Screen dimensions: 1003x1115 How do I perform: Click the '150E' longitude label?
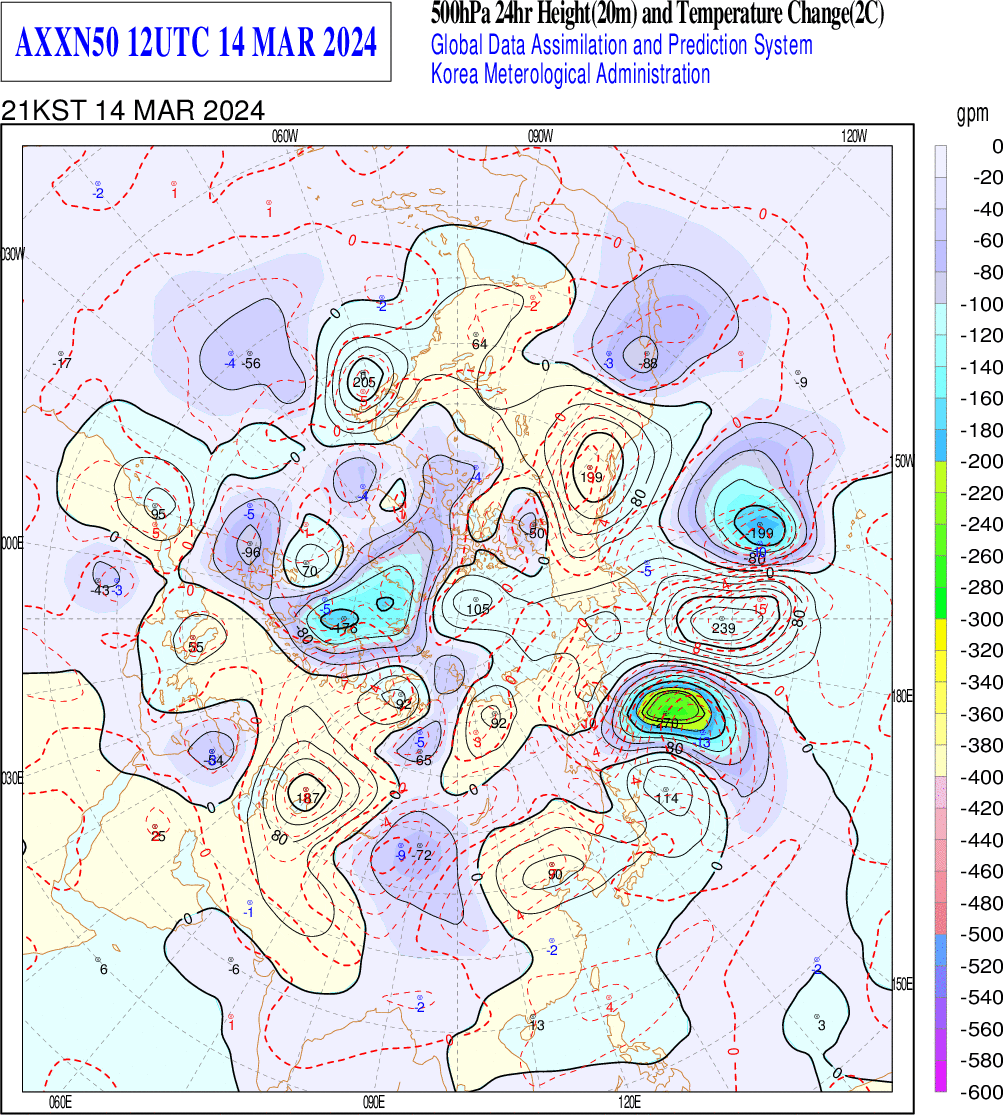coord(903,984)
